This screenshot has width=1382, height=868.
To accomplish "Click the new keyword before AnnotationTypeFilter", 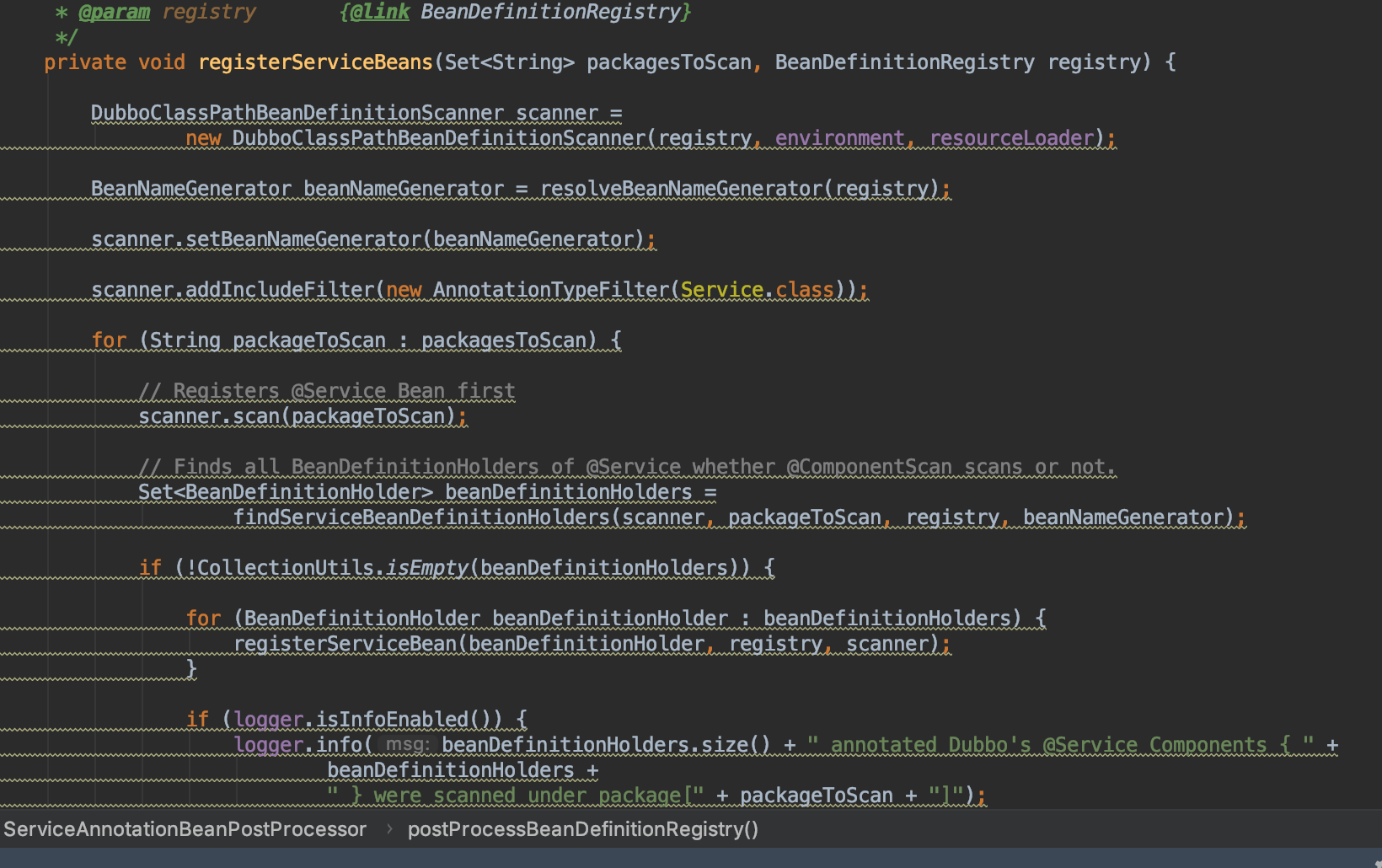I will point(404,290).
